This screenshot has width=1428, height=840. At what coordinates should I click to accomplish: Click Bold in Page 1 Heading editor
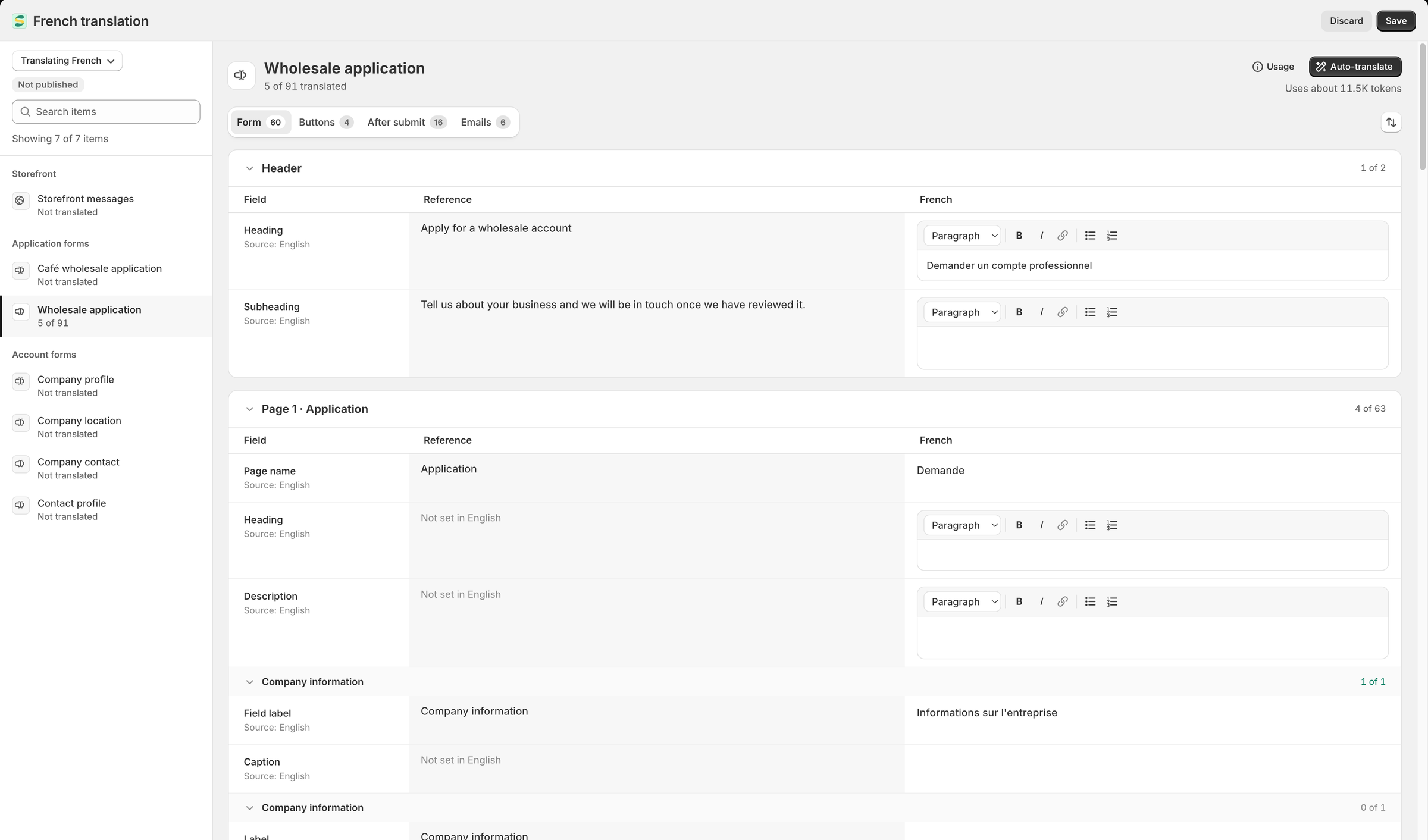(1019, 525)
